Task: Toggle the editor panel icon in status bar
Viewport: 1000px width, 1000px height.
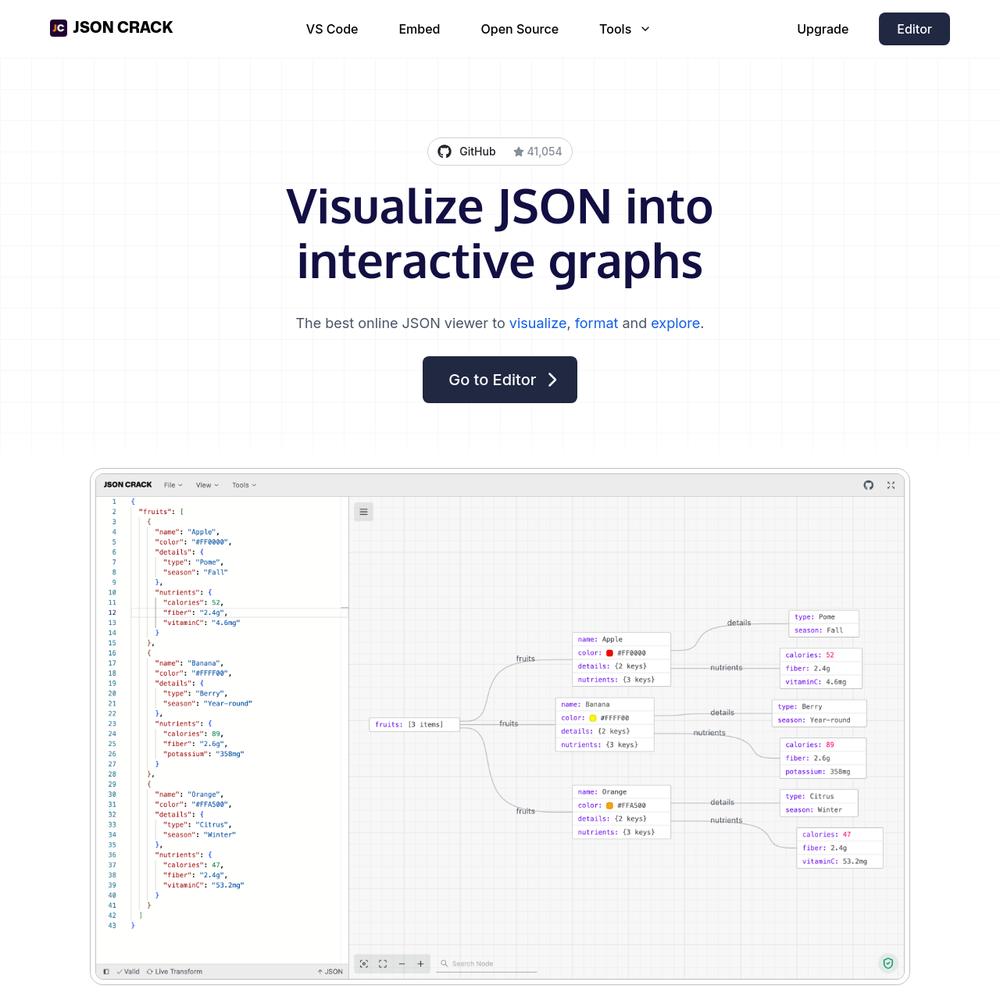Action: click(106, 971)
